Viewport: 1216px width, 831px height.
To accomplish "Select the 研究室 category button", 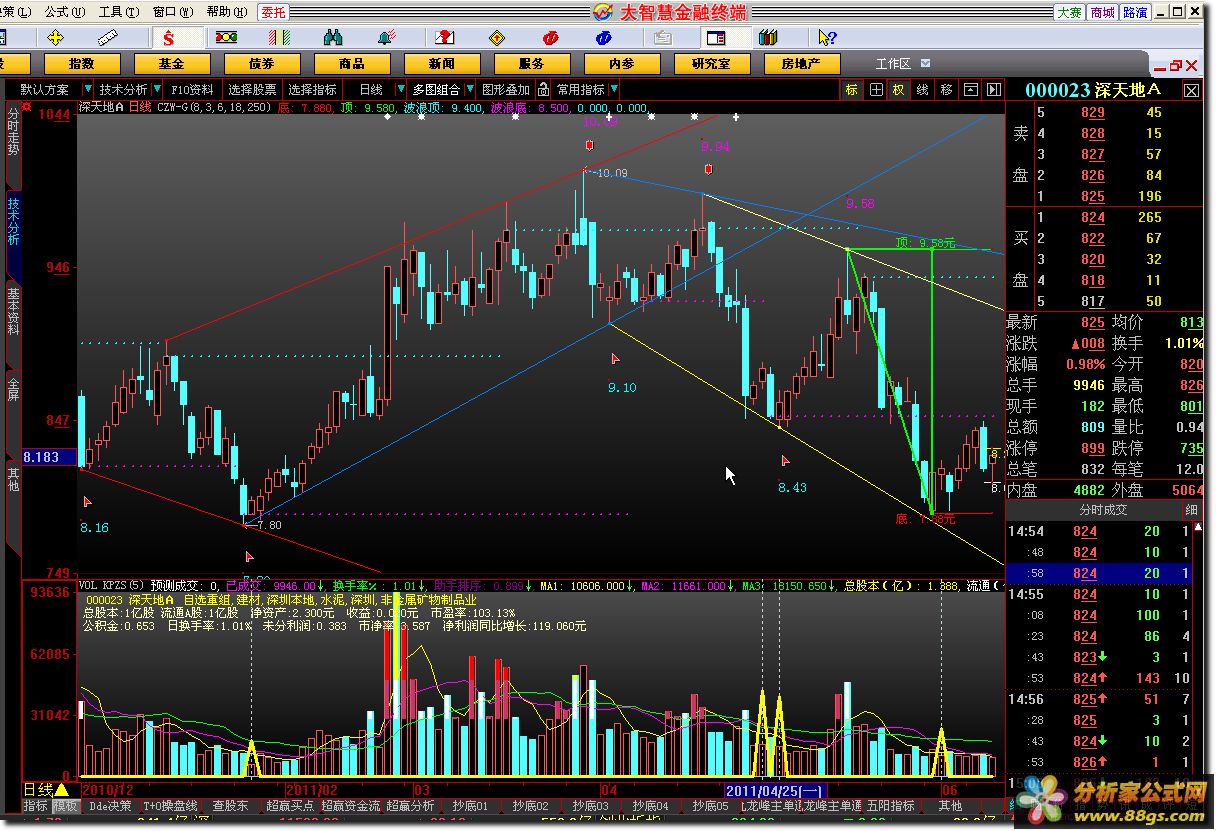I will [711, 64].
